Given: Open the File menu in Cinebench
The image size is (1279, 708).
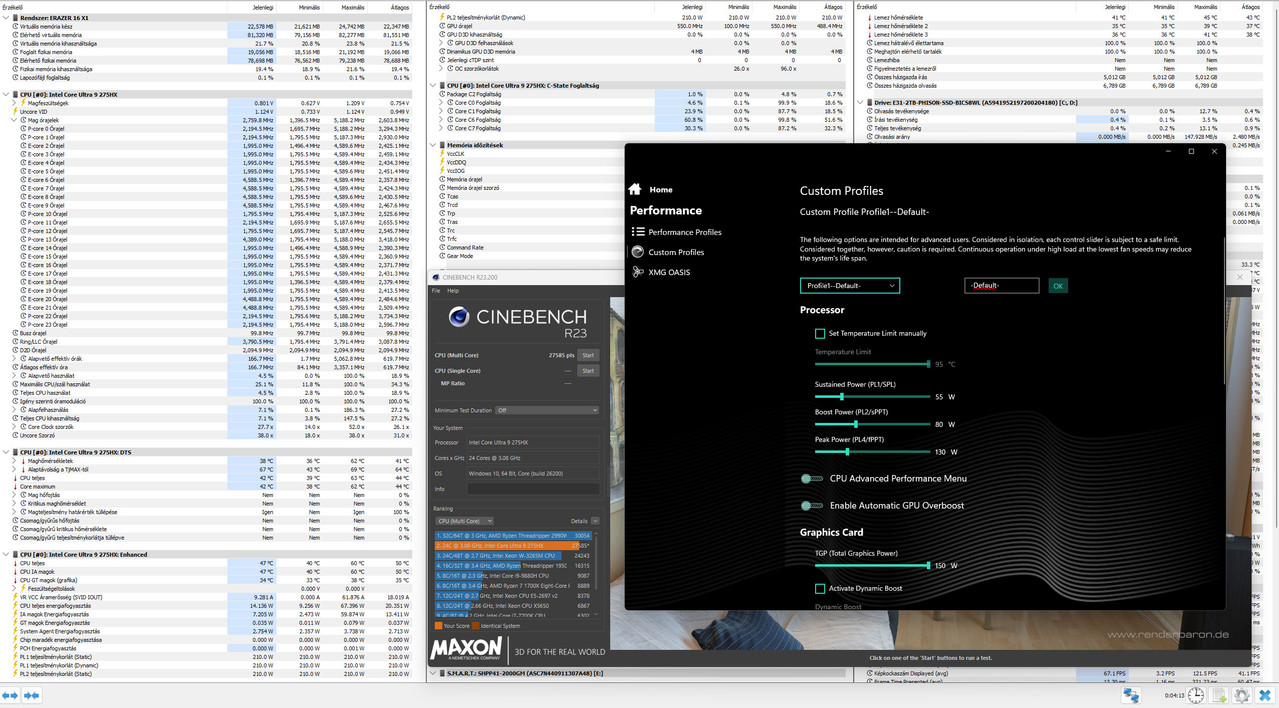Looking at the screenshot, I should pyautogui.click(x=436, y=291).
